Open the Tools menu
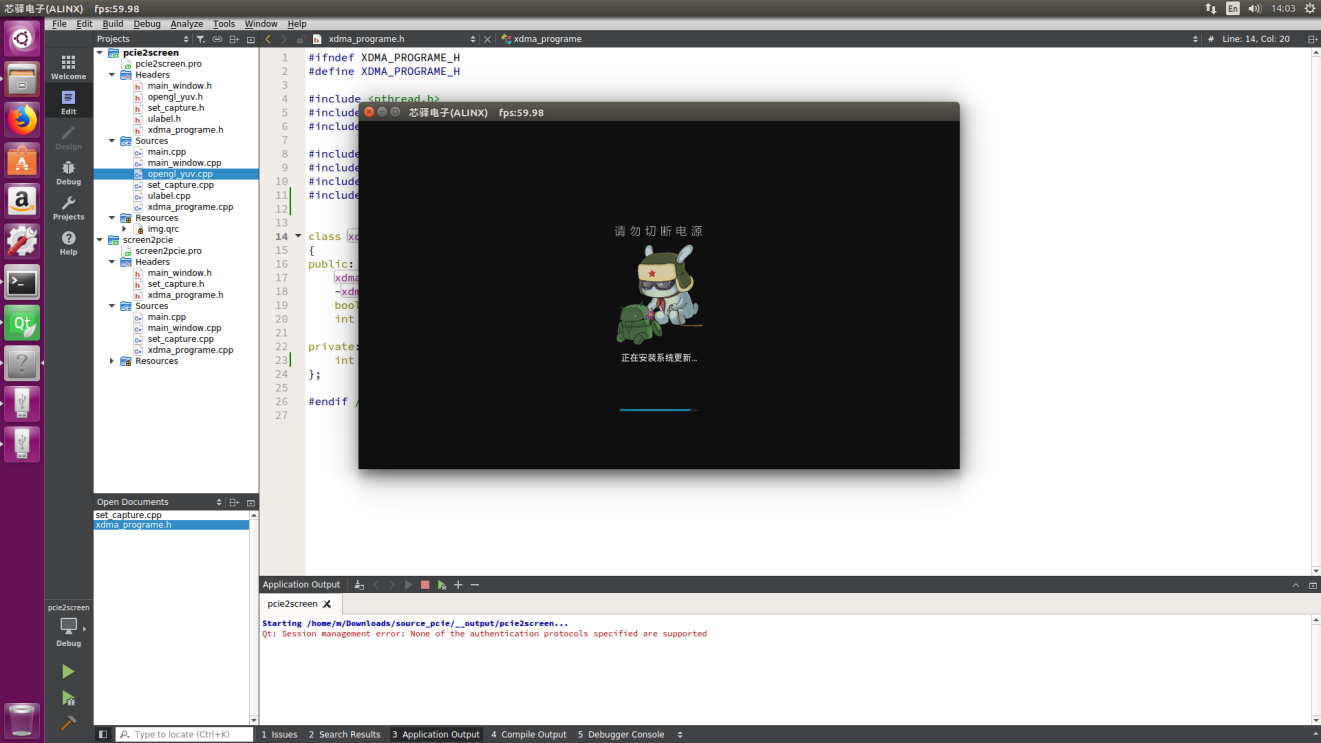Viewport: 1321px width, 743px height. (224, 24)
